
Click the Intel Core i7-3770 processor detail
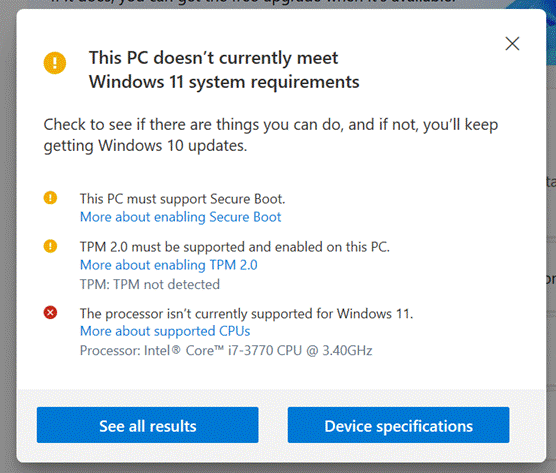coord(226,351)
